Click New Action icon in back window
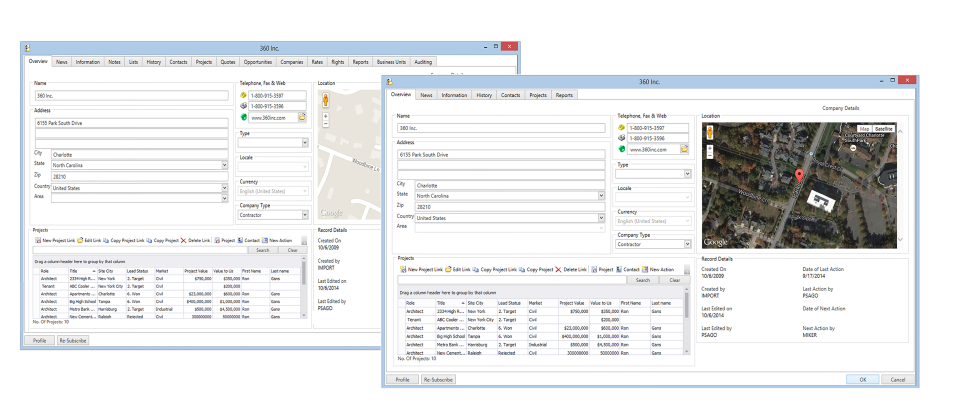 point(264,241)
